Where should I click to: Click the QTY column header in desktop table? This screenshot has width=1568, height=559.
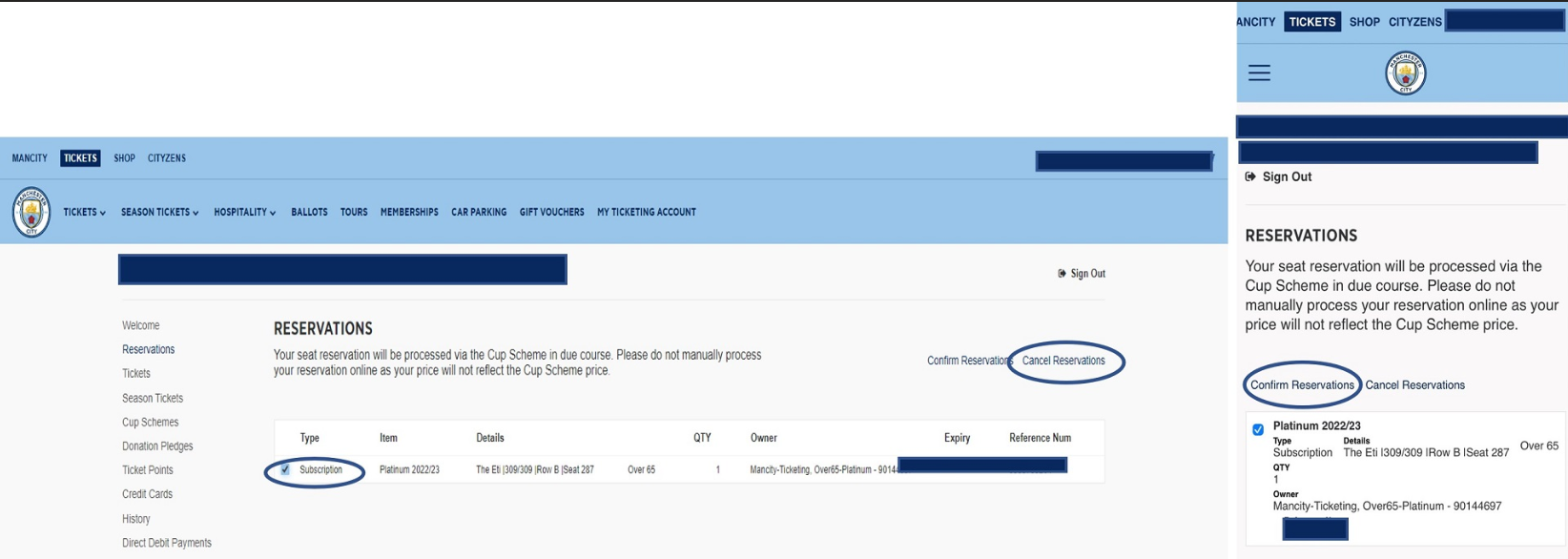(703, 438)
